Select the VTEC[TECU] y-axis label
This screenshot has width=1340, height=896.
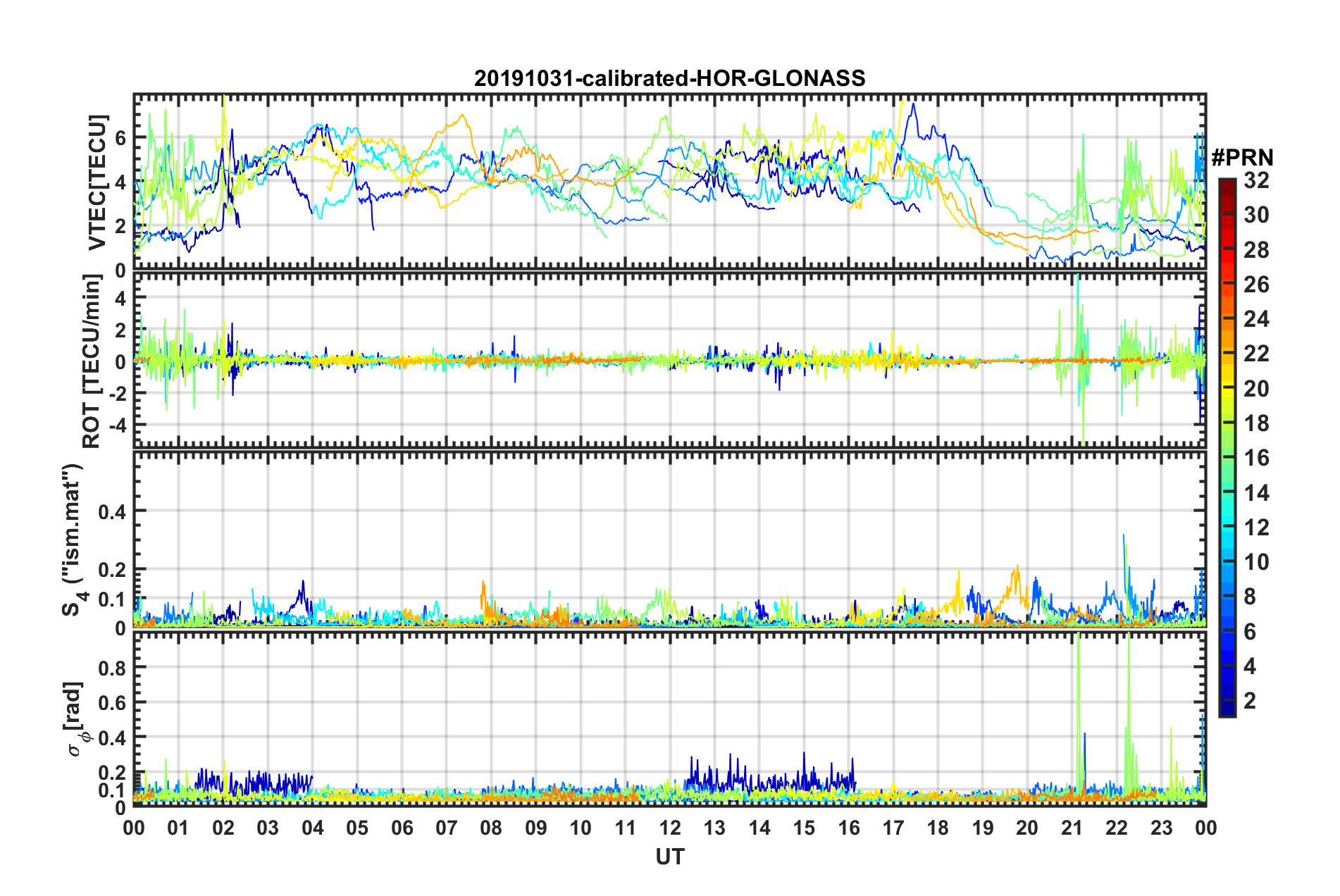click(97, 182)
